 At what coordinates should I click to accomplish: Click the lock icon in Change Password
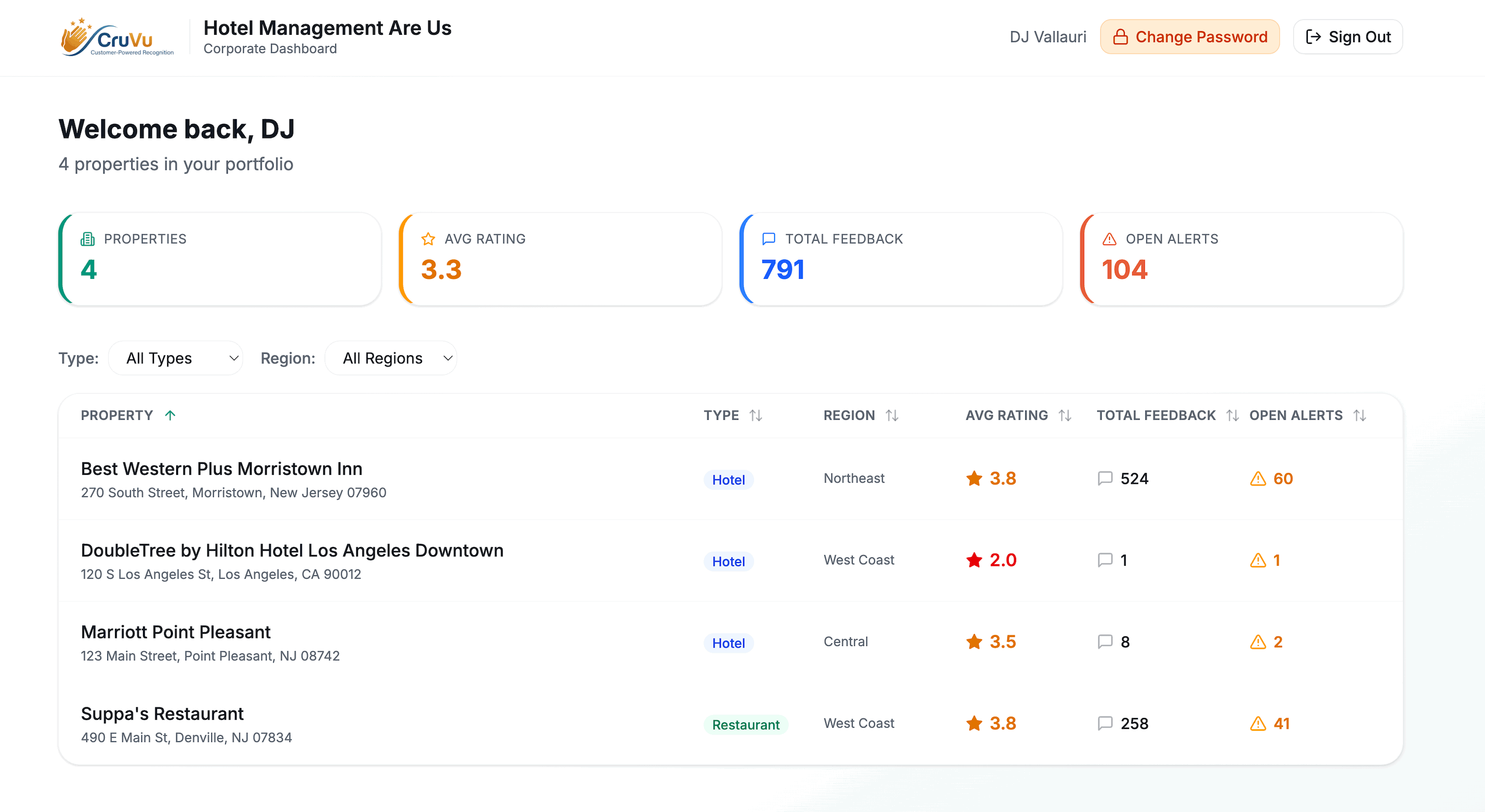1120,37
